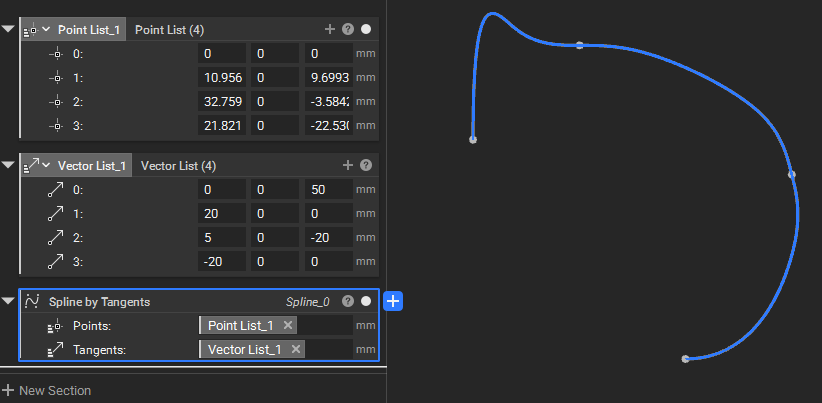The width and height of the screenshot is (822, 403).
Task: Select the Vector List_1 name label
Action: [x=92, y=165]
